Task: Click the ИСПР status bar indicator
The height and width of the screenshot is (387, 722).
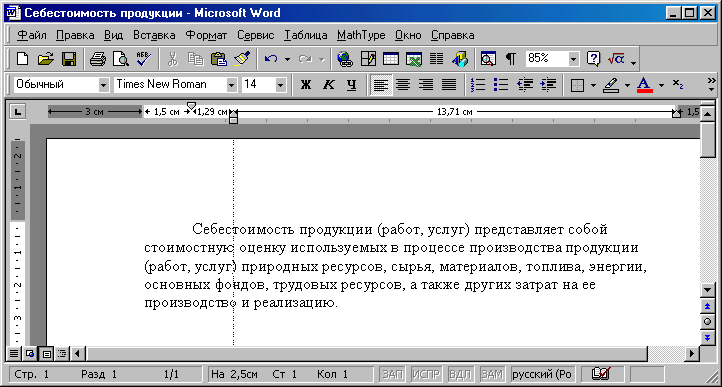Action: tap(426, 374)
